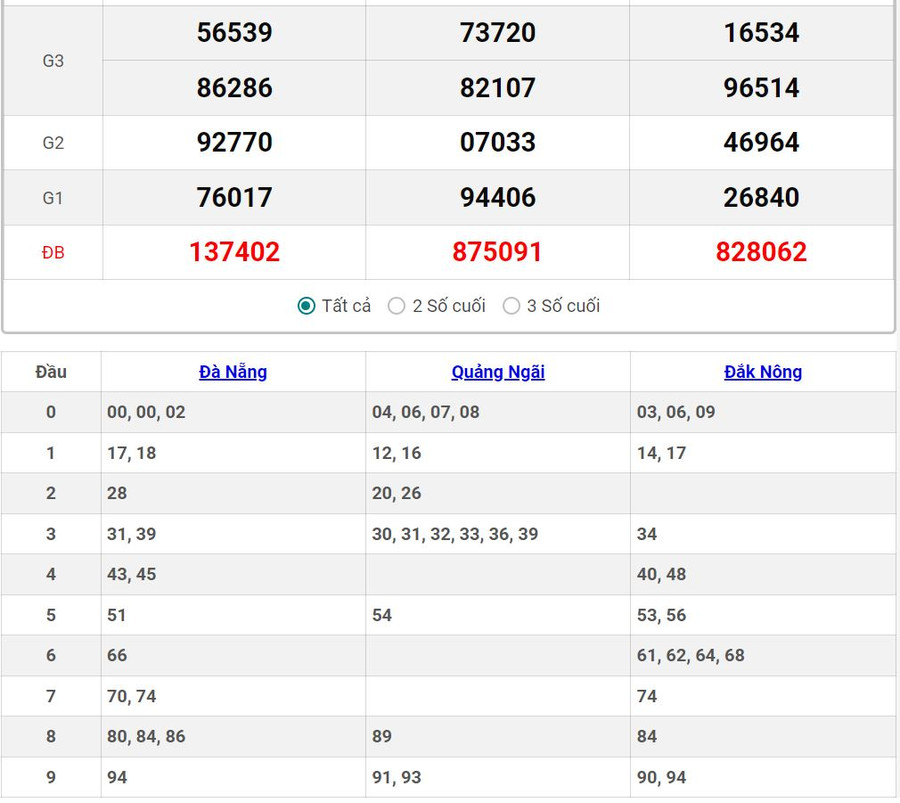This screenshot has height=803, width=900.
Task: Click the cell showing 00, 00, 02
Action: [146, 412]
